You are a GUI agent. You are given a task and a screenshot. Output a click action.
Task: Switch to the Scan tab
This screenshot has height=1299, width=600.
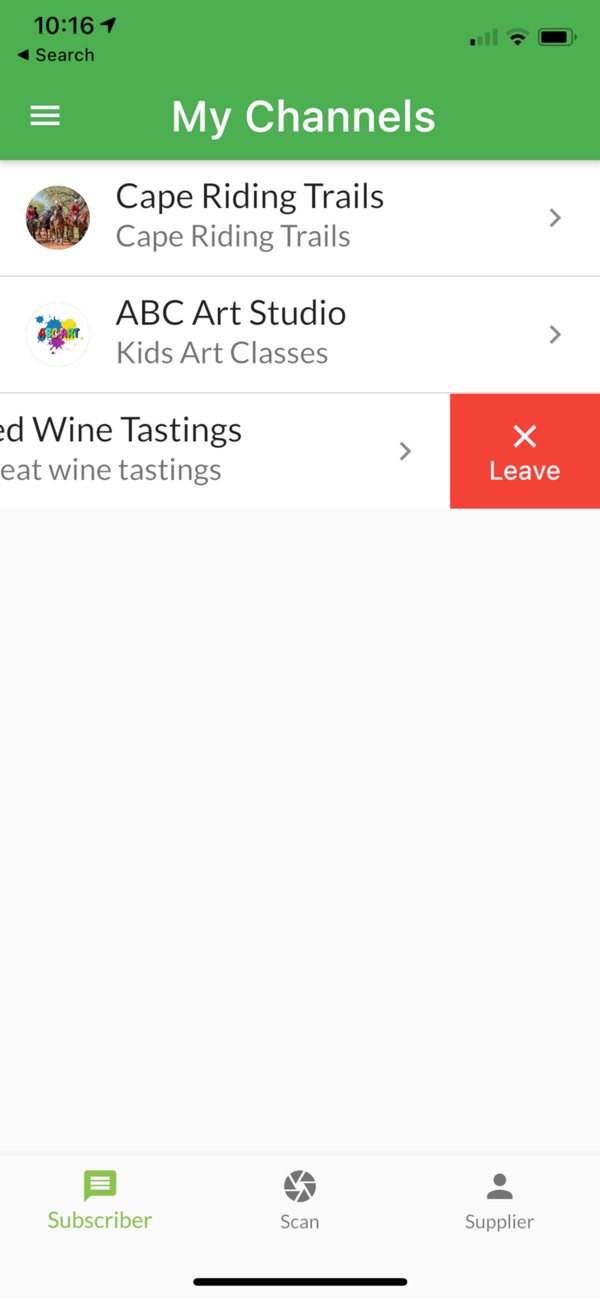(x=300, y=1201)
